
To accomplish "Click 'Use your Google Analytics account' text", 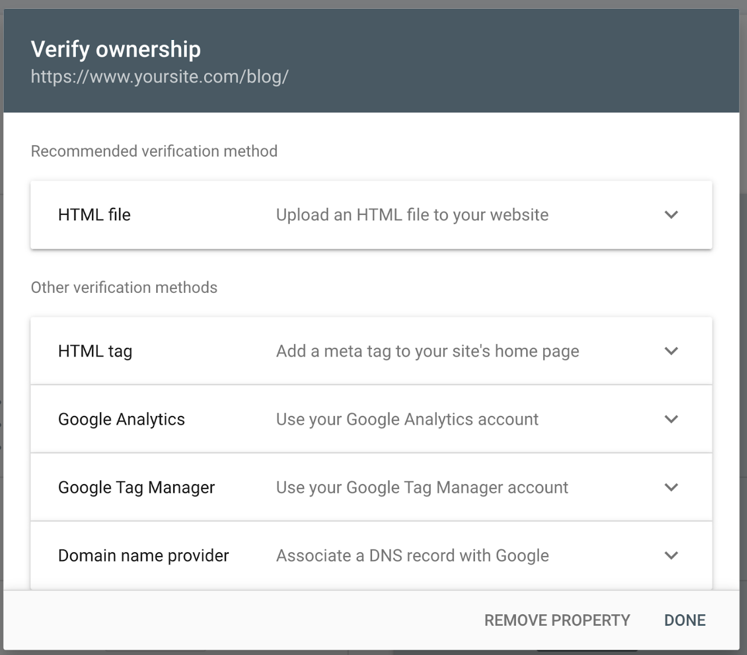I will coord(407,419).
